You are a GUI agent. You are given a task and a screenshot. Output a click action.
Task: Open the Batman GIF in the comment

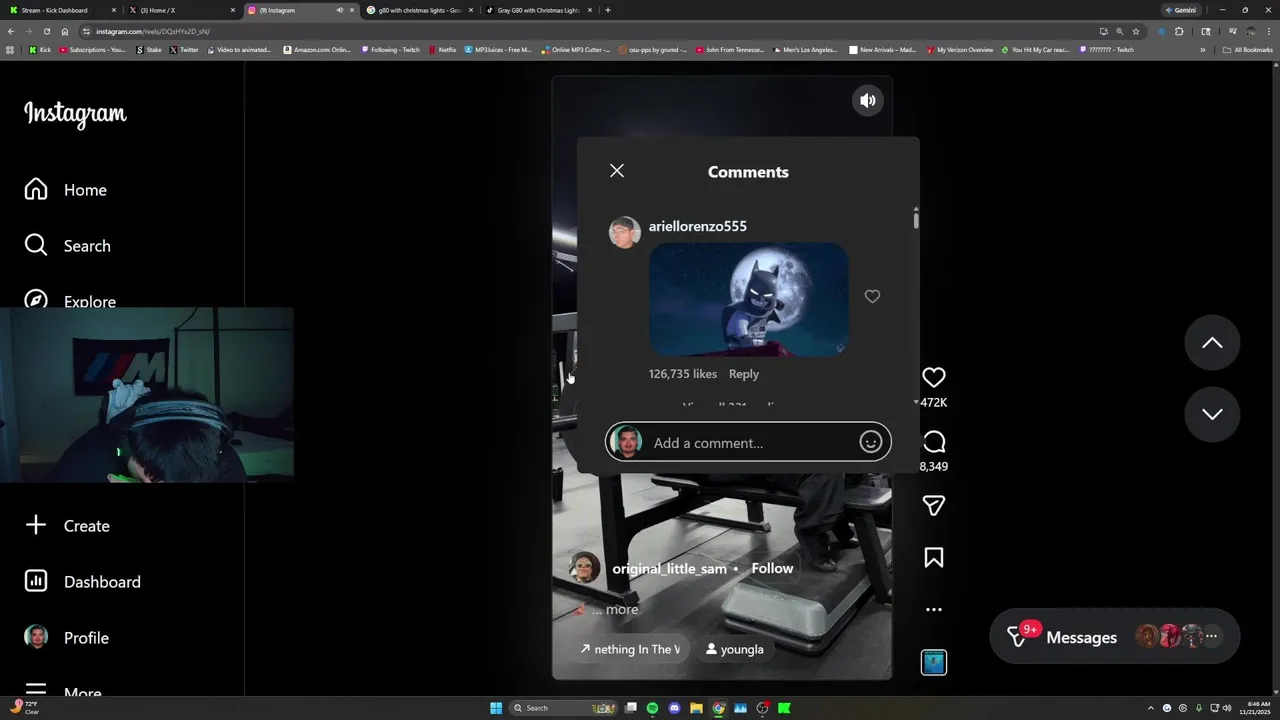coord(749,299)
